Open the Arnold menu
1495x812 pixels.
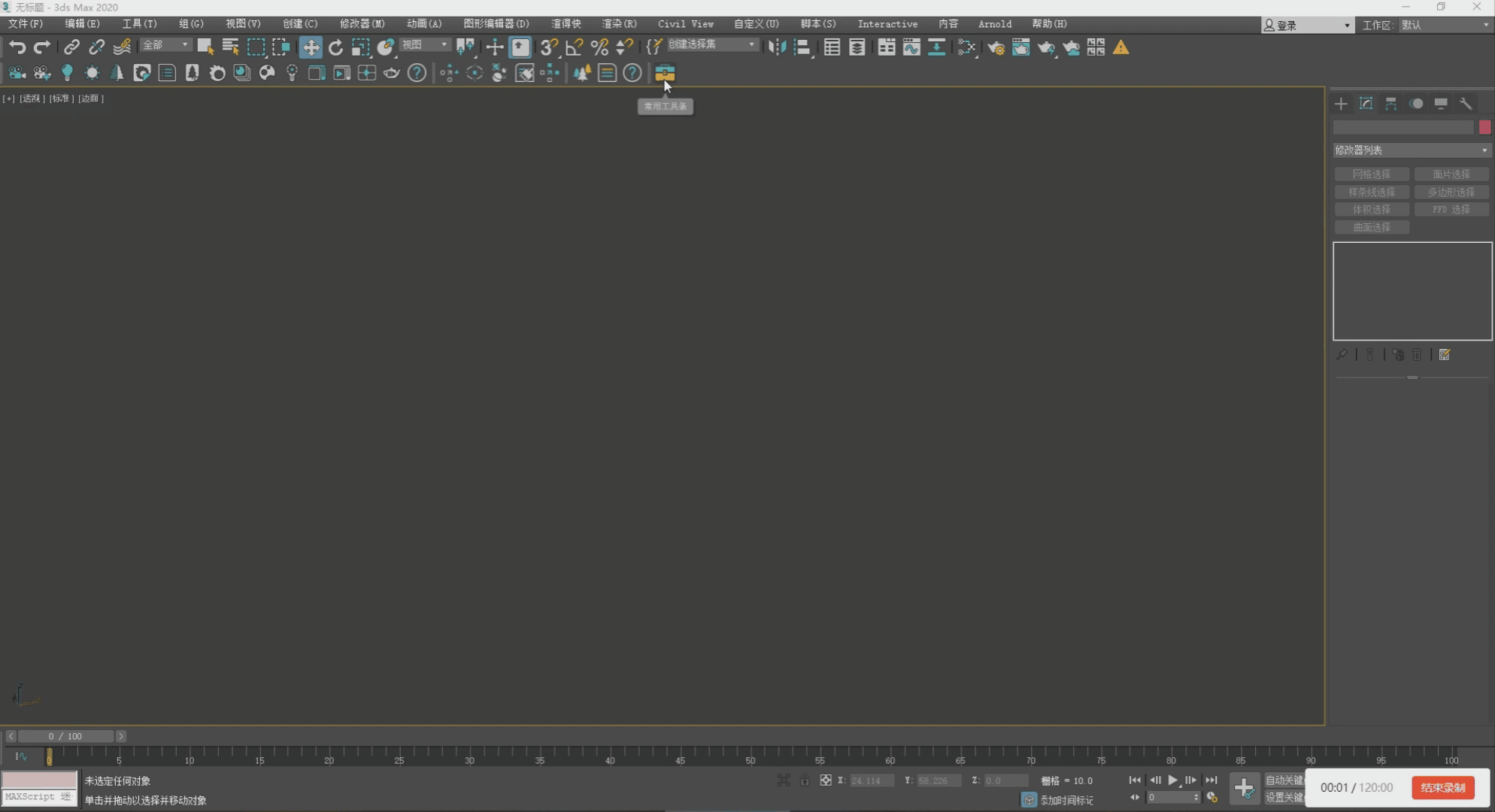pos(995,24)
